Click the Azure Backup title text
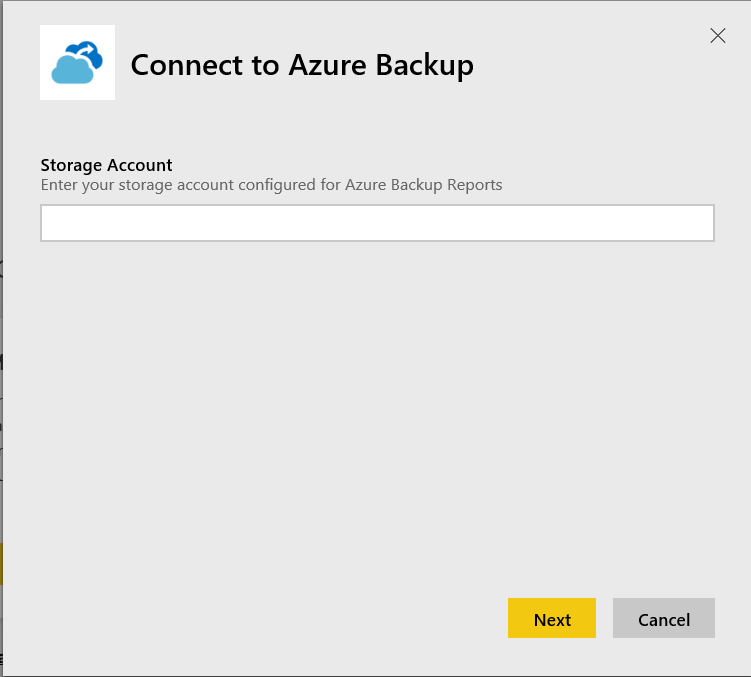 (302, 65)
